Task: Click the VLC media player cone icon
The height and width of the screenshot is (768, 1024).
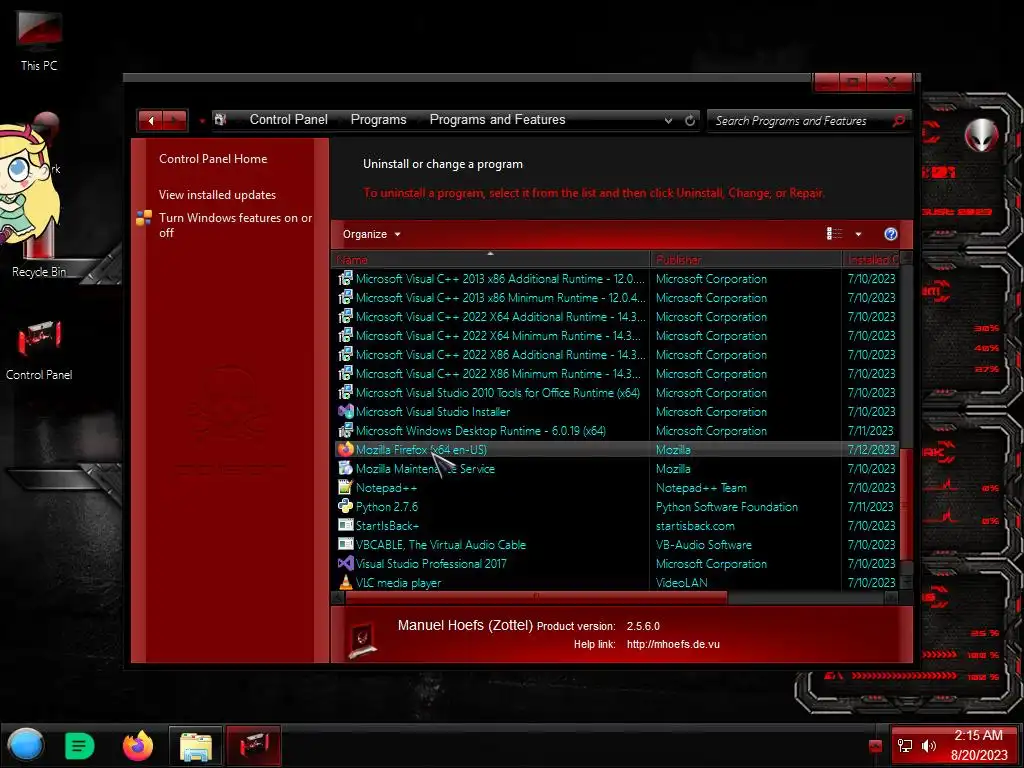Action: pos(345,582)
